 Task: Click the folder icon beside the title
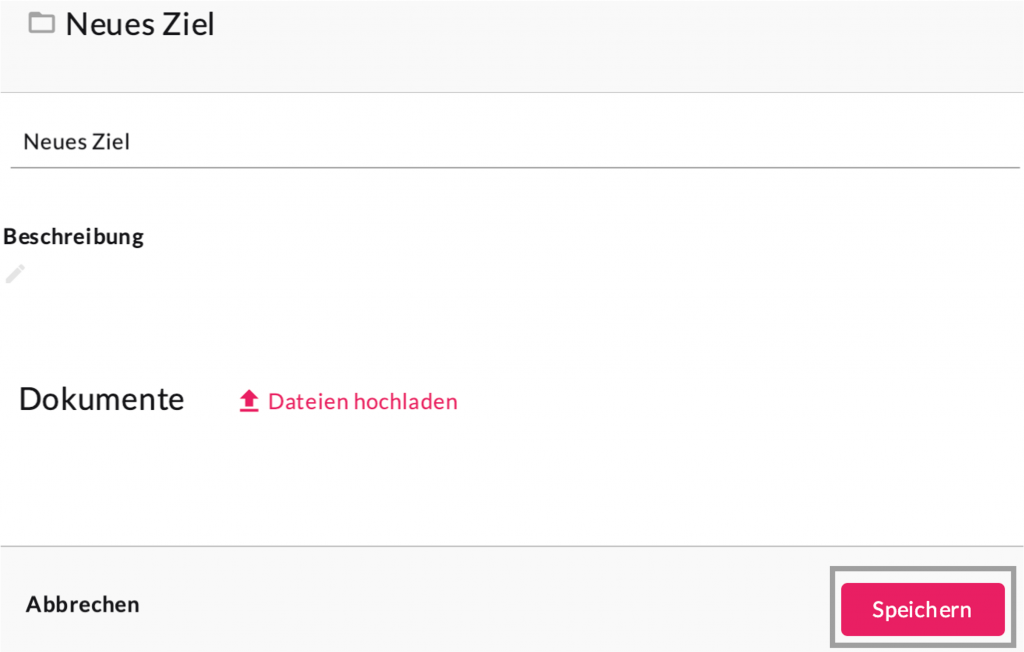(x=41, y=23)
